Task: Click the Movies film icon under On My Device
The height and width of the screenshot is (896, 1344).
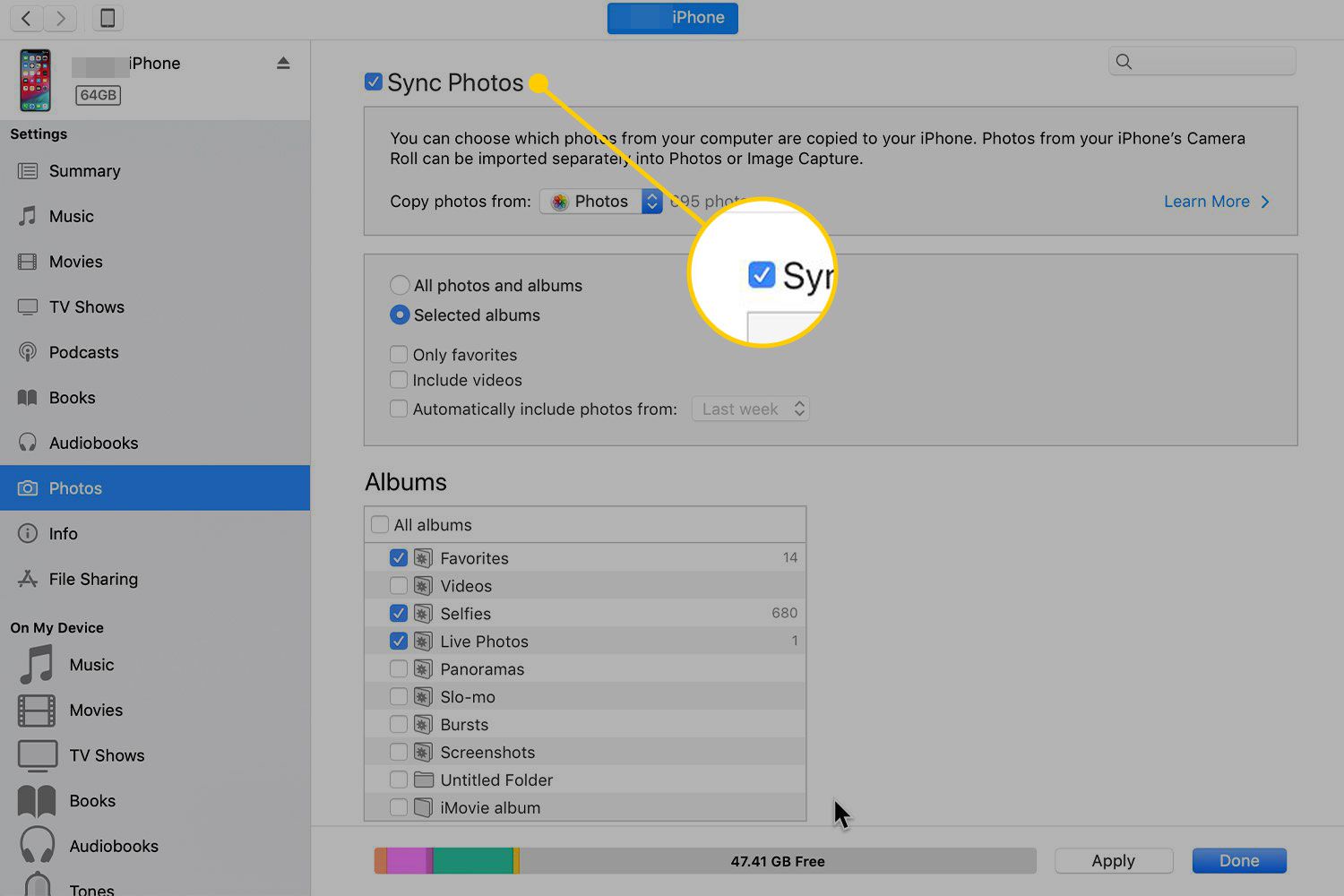Action: click(x=37, y=711)
